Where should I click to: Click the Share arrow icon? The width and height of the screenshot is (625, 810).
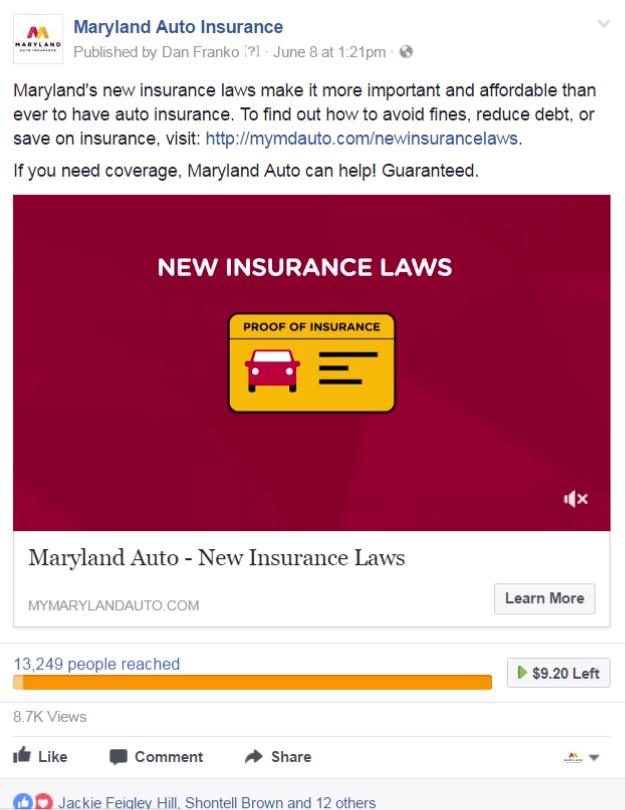(254, 757)
